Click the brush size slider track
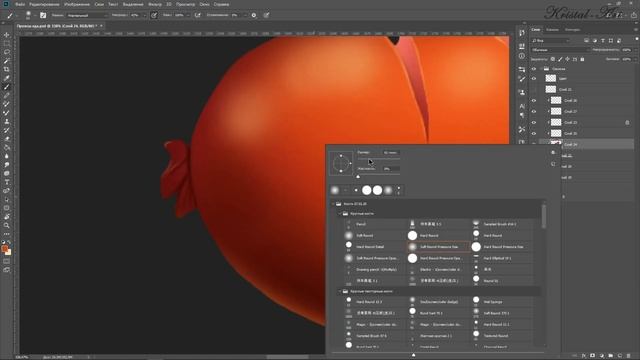The height and width of the screenshot is (360, 640). 379,160
